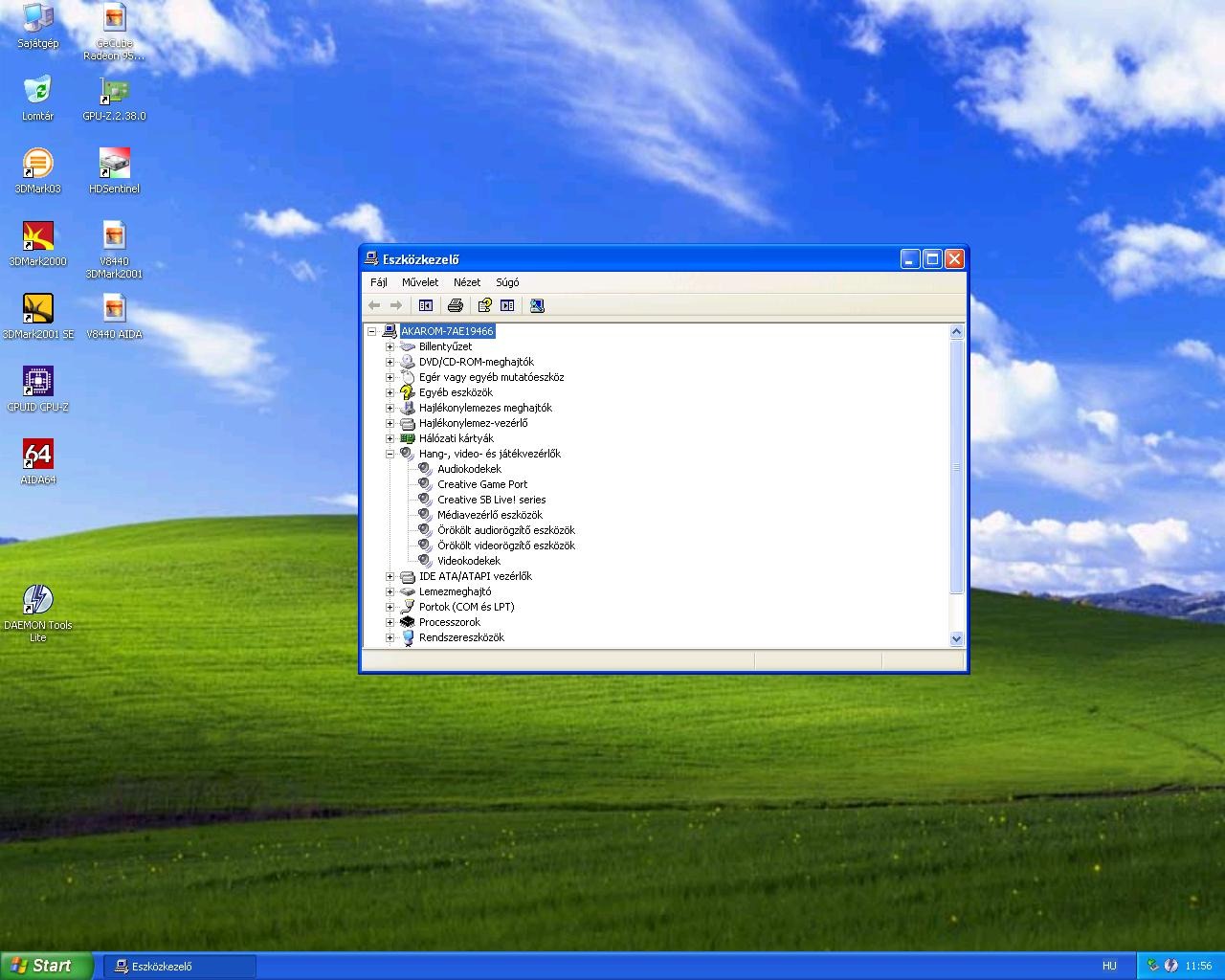This screenshot has width=1225, height=980.
Task: Select the Processzorok label
Action: (450, 622)
